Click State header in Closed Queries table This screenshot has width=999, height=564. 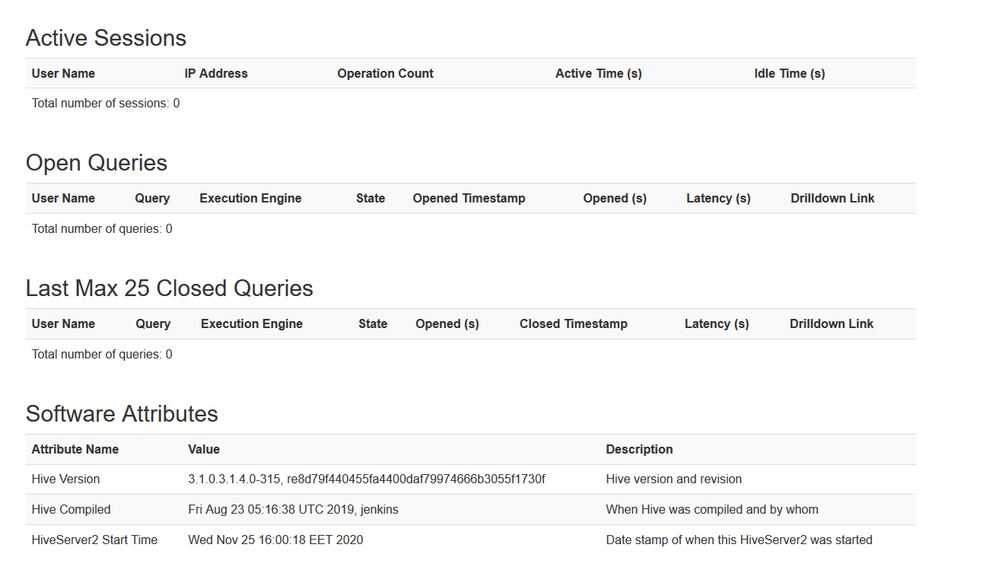(x=373, y=324)
